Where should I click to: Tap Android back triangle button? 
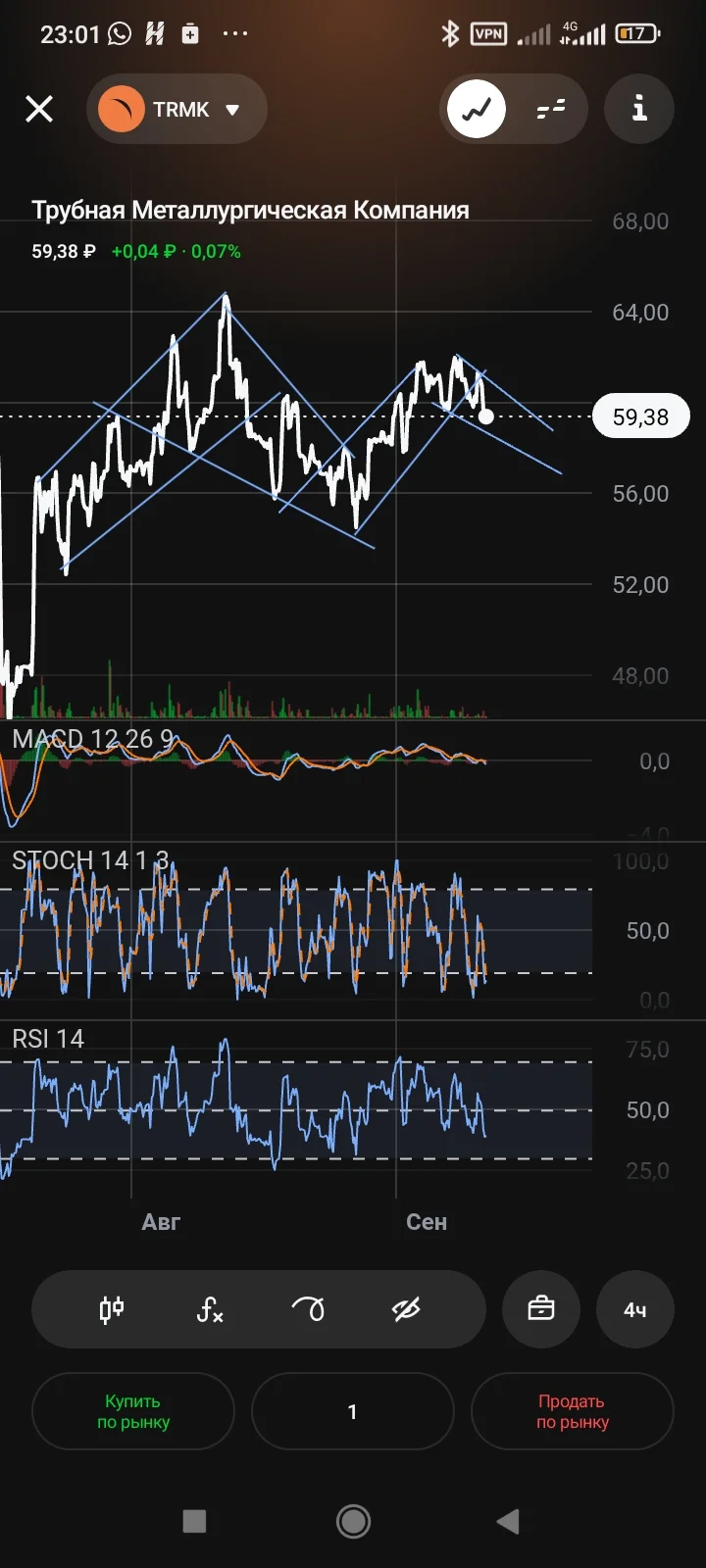pos(508,1521)
